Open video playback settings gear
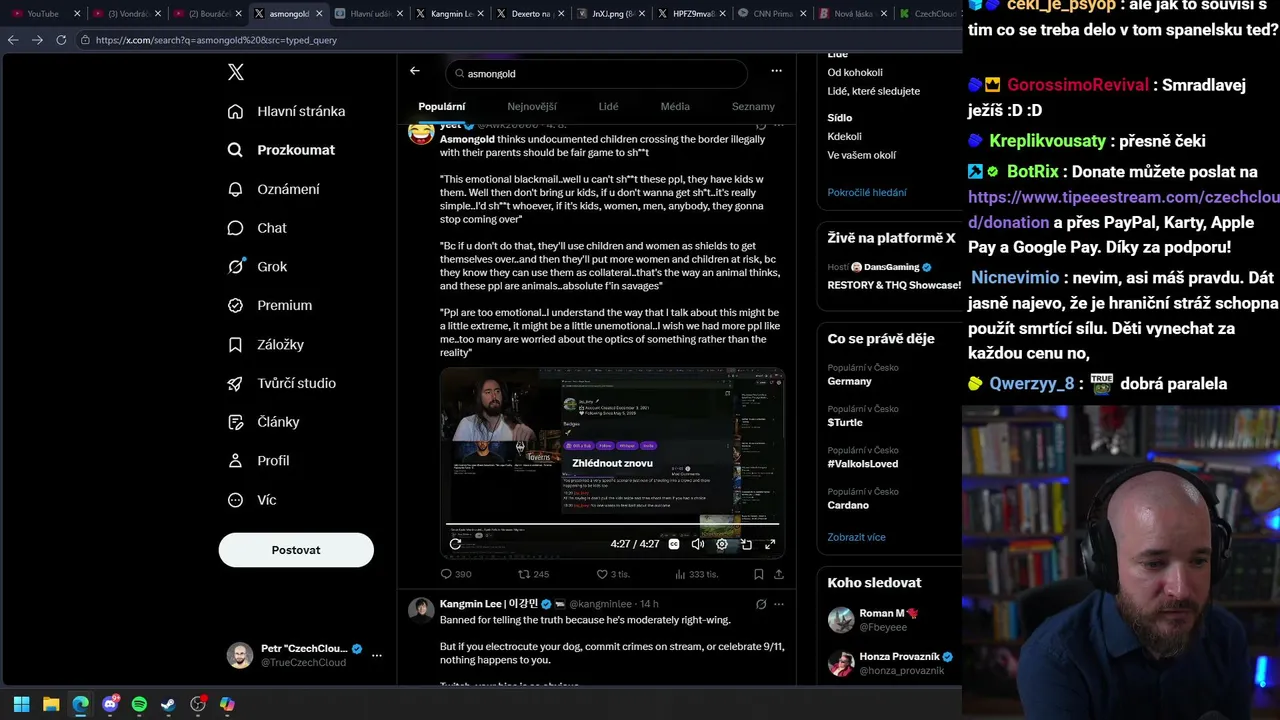The height and width of the screenshot is (720, 1280). pyautogui.click(x=722, y=544)
